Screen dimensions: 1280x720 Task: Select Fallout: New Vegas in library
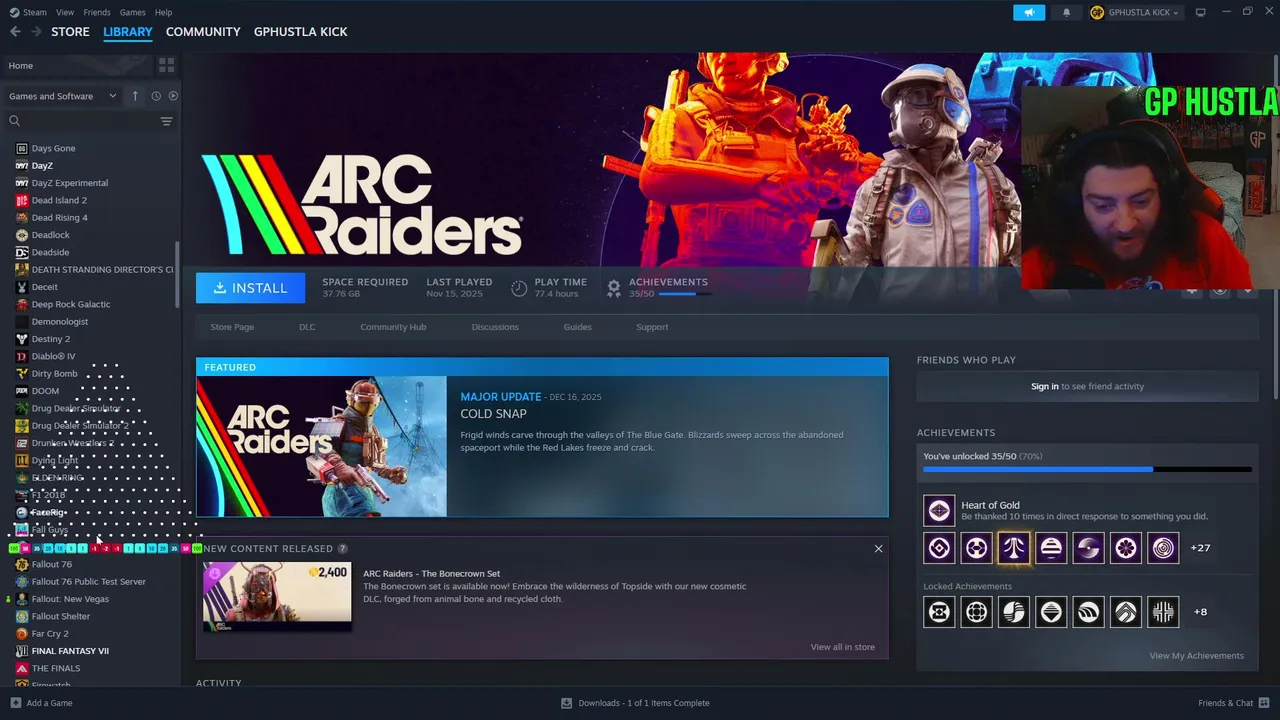pyautogui.click(x=70, y=599)
